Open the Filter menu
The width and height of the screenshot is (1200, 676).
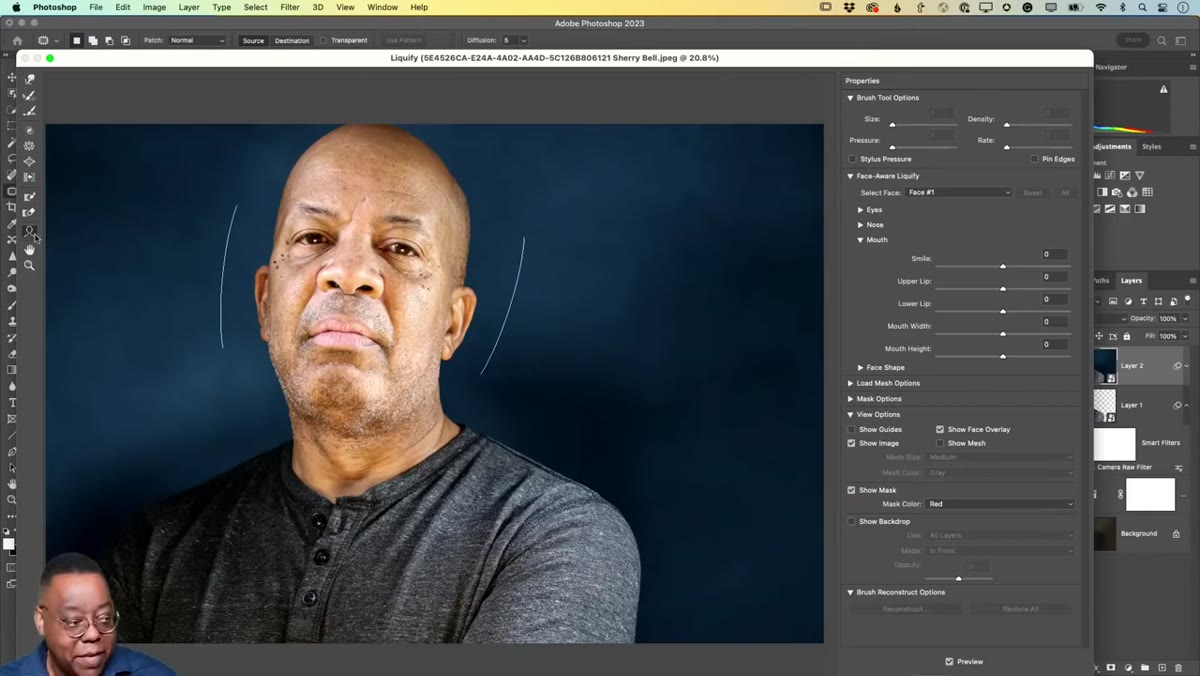(x=290, y=7)
